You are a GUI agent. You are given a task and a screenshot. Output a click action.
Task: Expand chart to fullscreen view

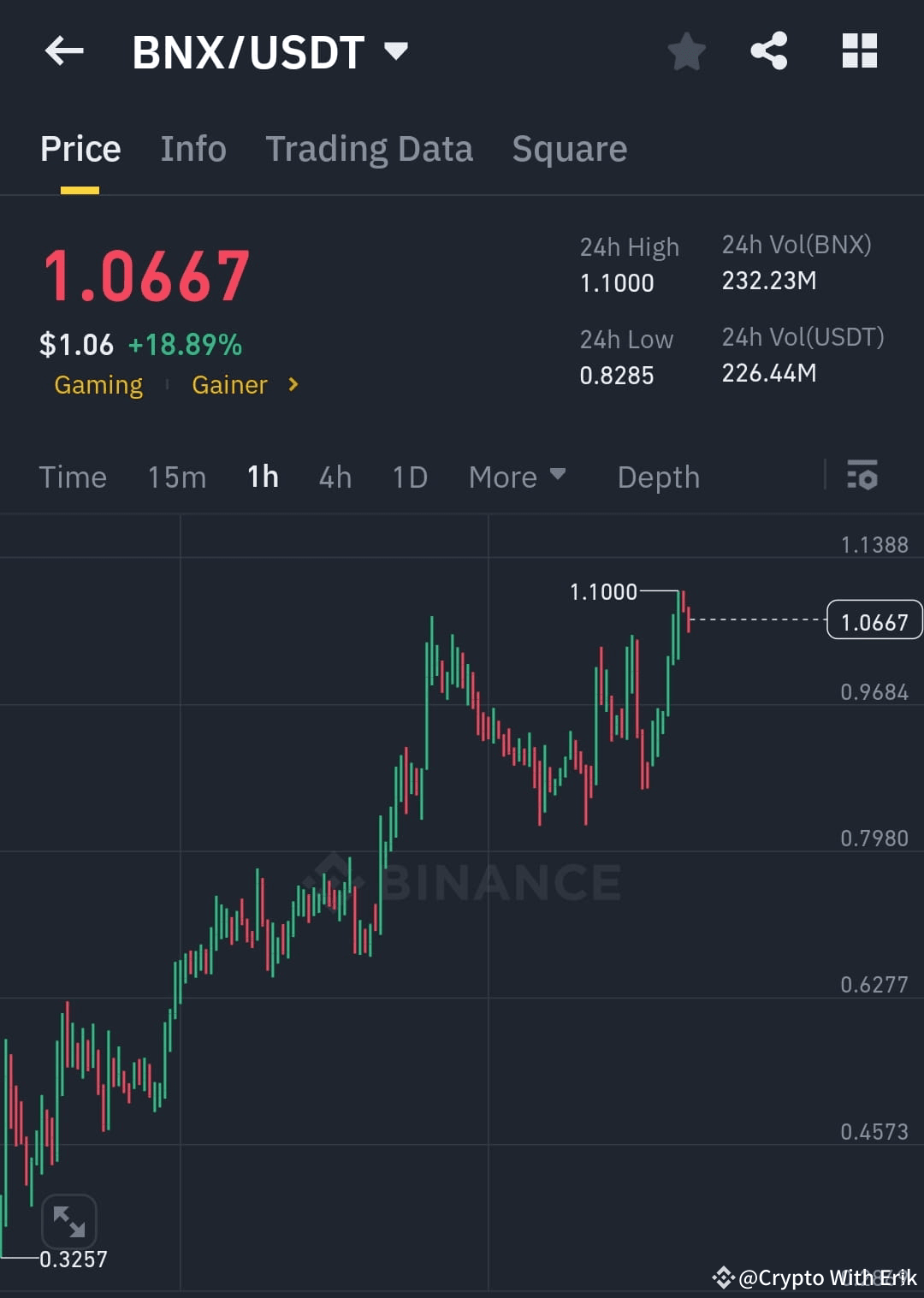(x=68, y=1221)
